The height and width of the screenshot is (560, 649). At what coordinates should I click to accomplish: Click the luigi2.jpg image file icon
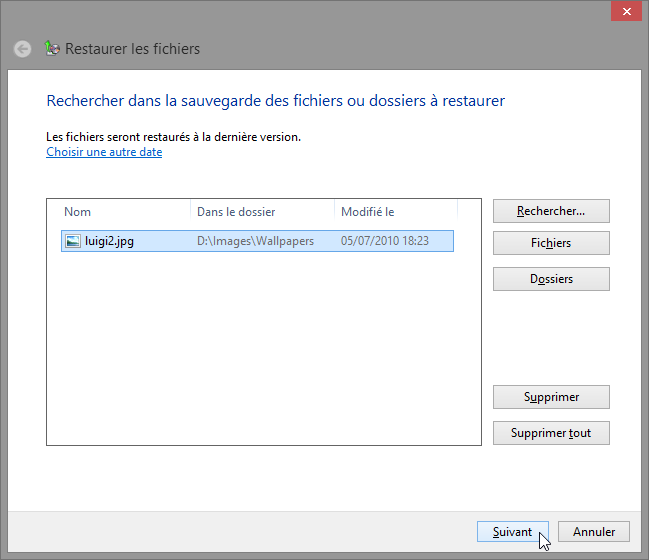pyautogui.click(x=73, y=241)
